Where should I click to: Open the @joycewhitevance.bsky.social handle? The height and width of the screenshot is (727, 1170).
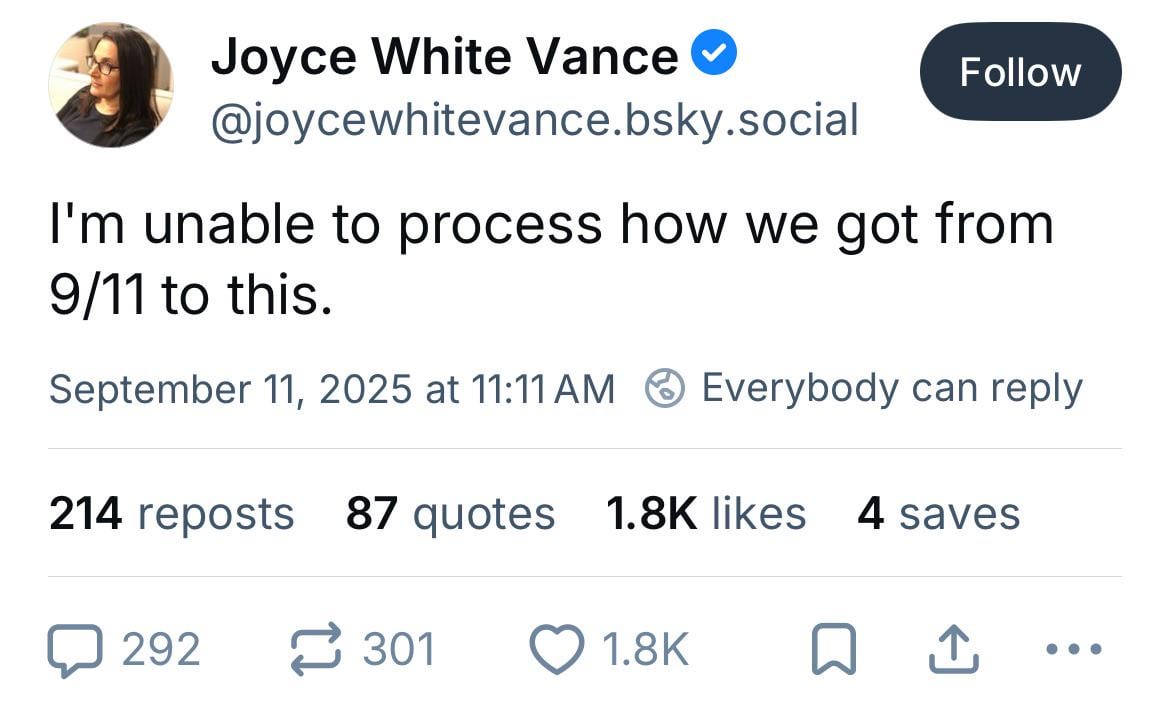[x=535, y=120]
